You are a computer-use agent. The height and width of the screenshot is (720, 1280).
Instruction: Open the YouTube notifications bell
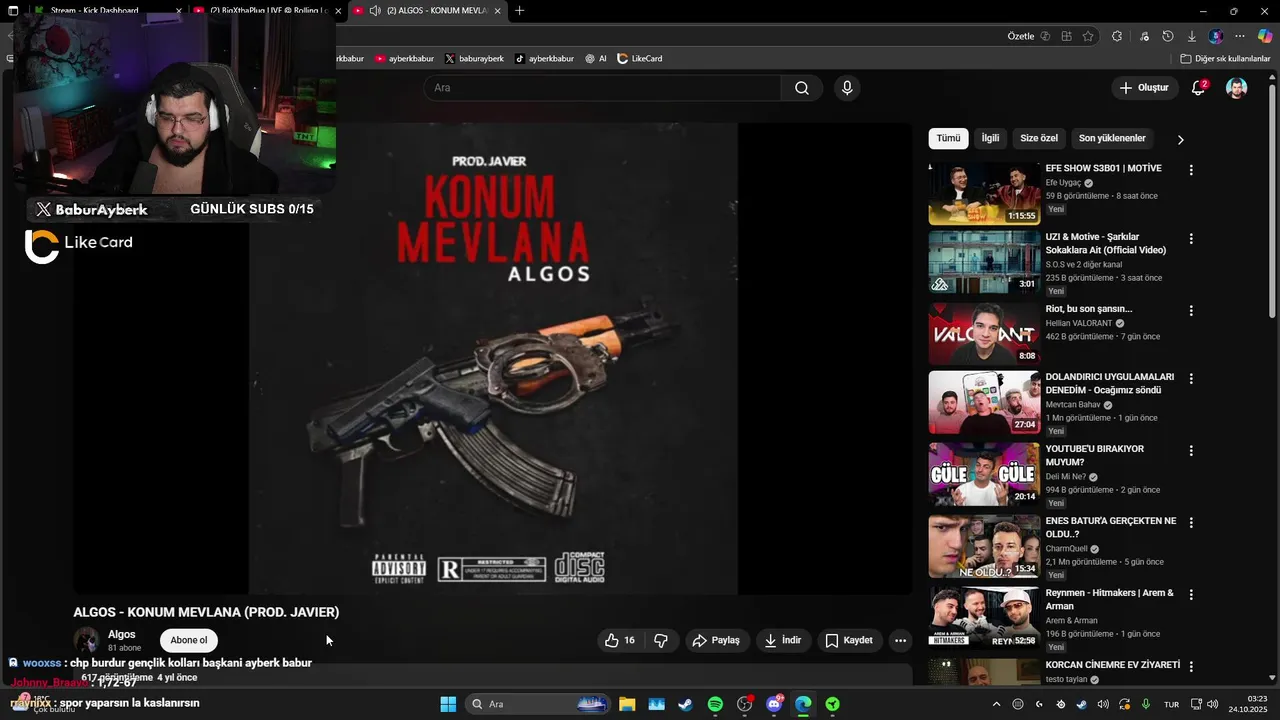point(1198,88)
